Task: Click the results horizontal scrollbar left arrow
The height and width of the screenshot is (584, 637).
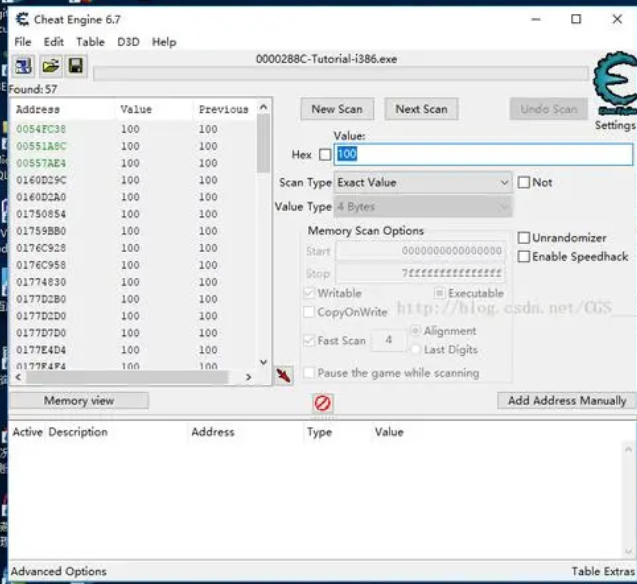Action: pyautogui.click(x=18, y=377)
